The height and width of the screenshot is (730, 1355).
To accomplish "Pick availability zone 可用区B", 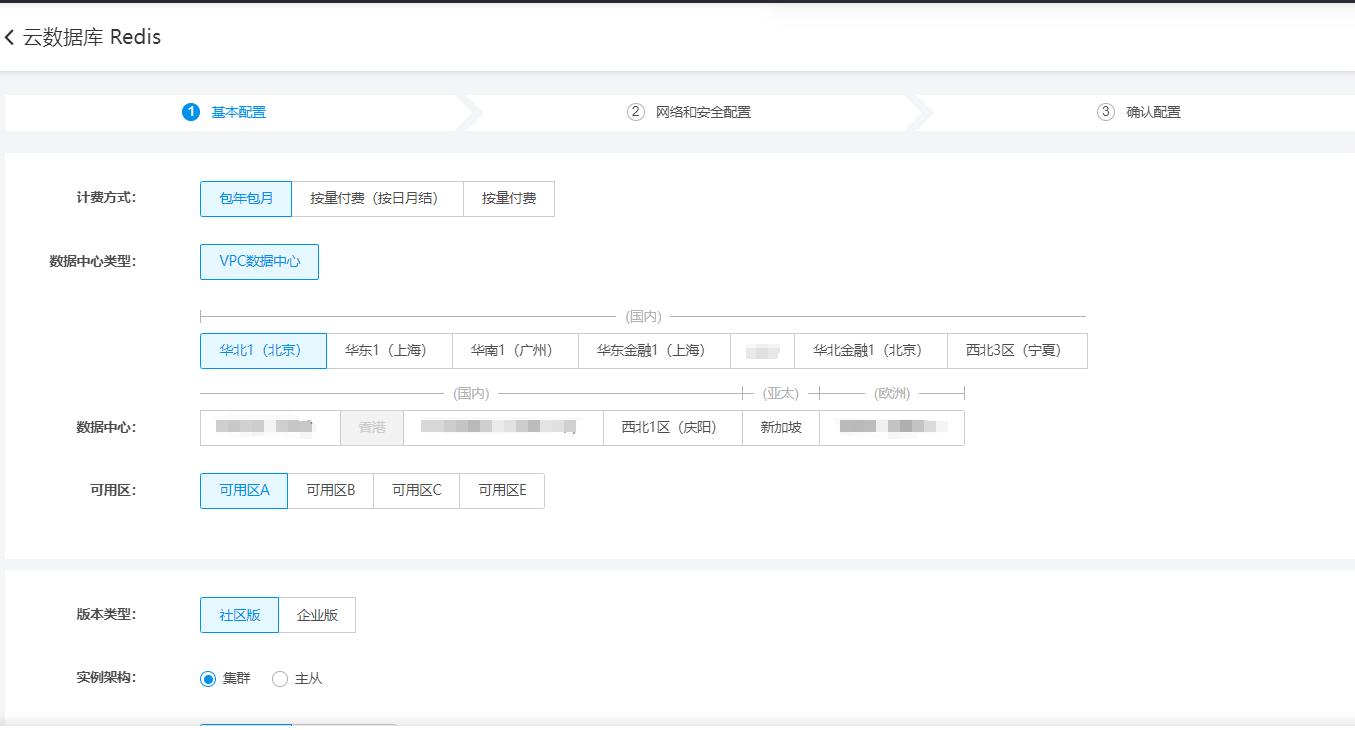I will coord(330,491).
